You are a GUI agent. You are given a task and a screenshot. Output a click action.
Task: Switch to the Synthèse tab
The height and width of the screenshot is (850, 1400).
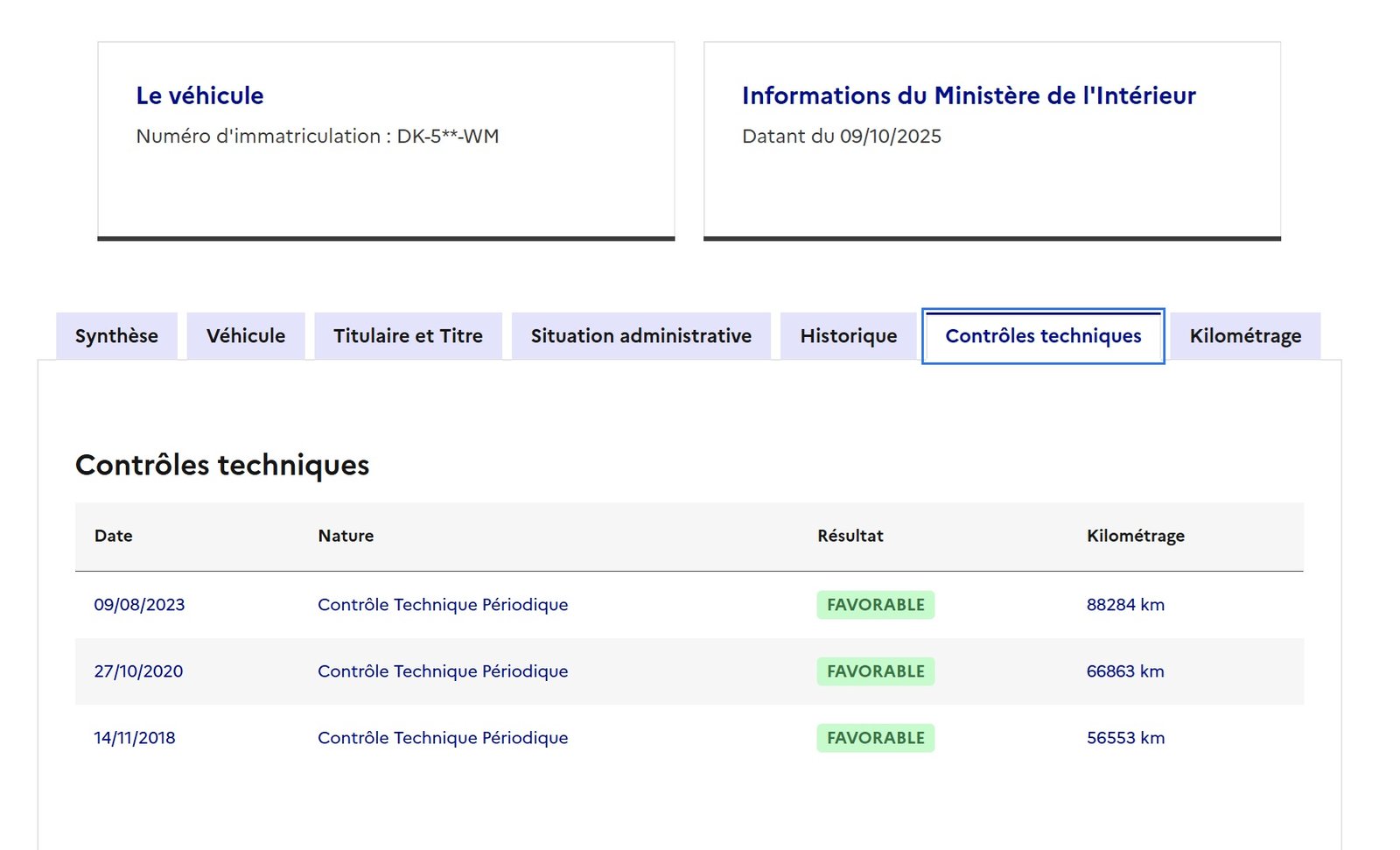[x=116, y=336]
